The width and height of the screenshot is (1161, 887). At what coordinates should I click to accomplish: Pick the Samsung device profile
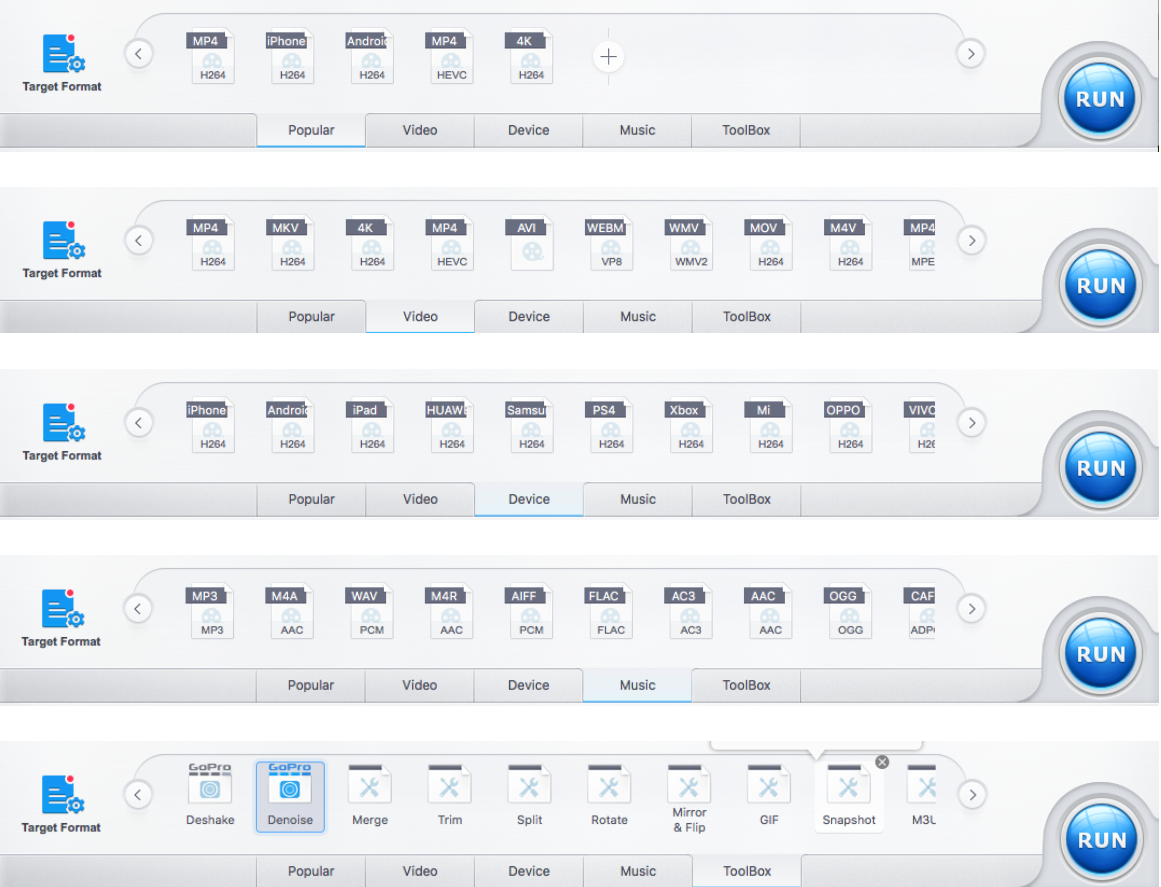pyautogui.click(x=531, y=426)
